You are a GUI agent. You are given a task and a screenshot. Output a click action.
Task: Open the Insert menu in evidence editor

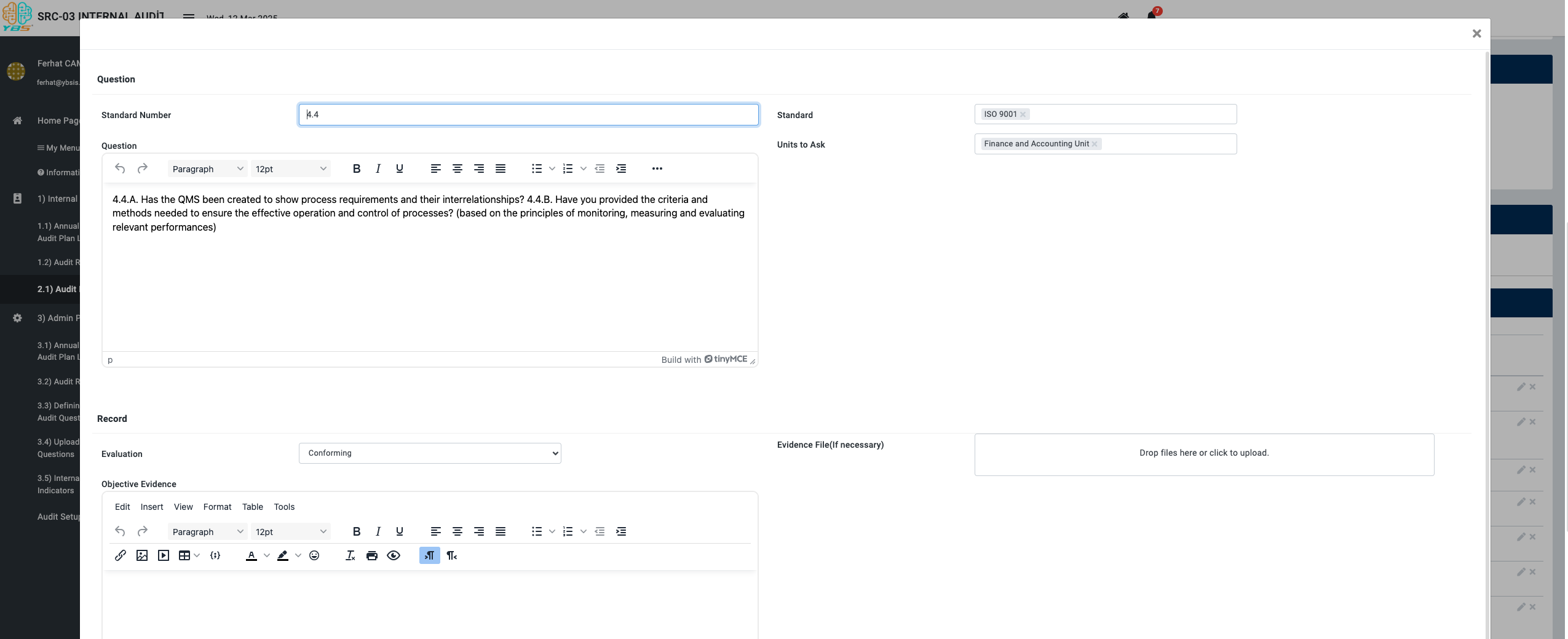pos(151,507)
